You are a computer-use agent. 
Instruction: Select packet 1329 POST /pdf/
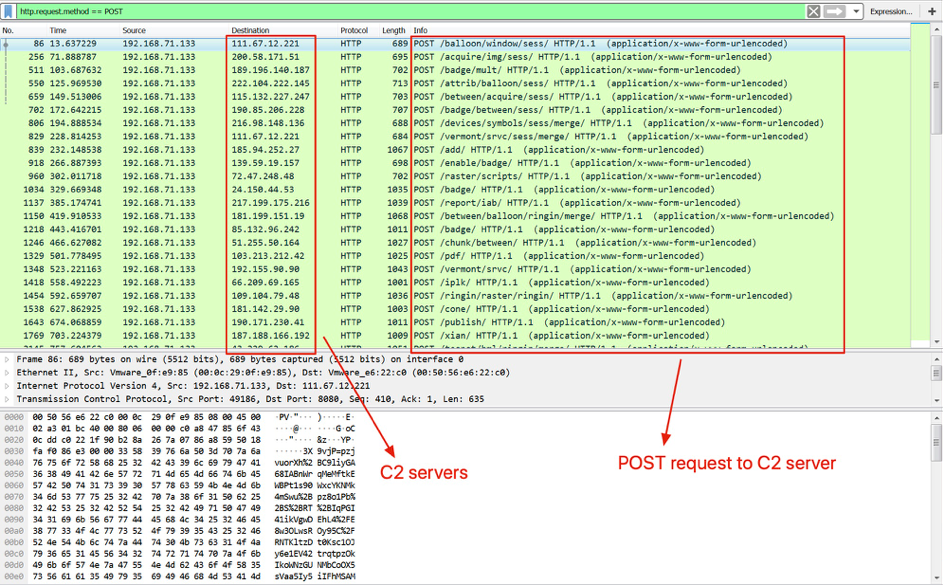[455, 256]
